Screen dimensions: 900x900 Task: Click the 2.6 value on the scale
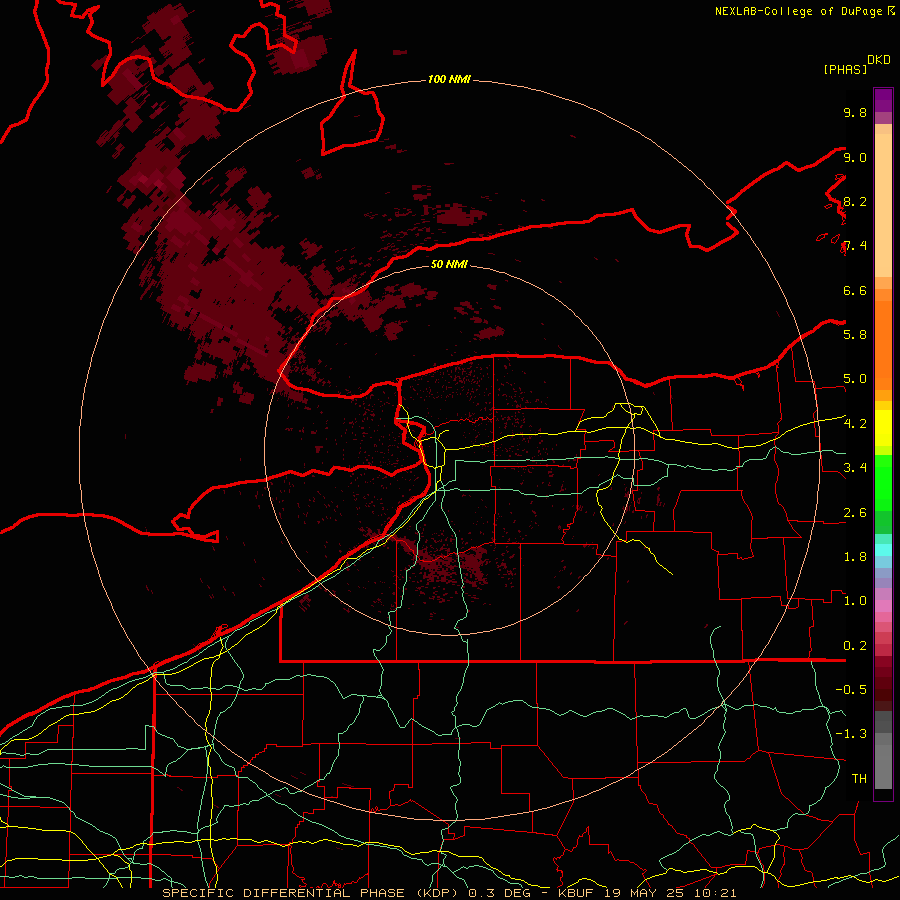(855, 513)
